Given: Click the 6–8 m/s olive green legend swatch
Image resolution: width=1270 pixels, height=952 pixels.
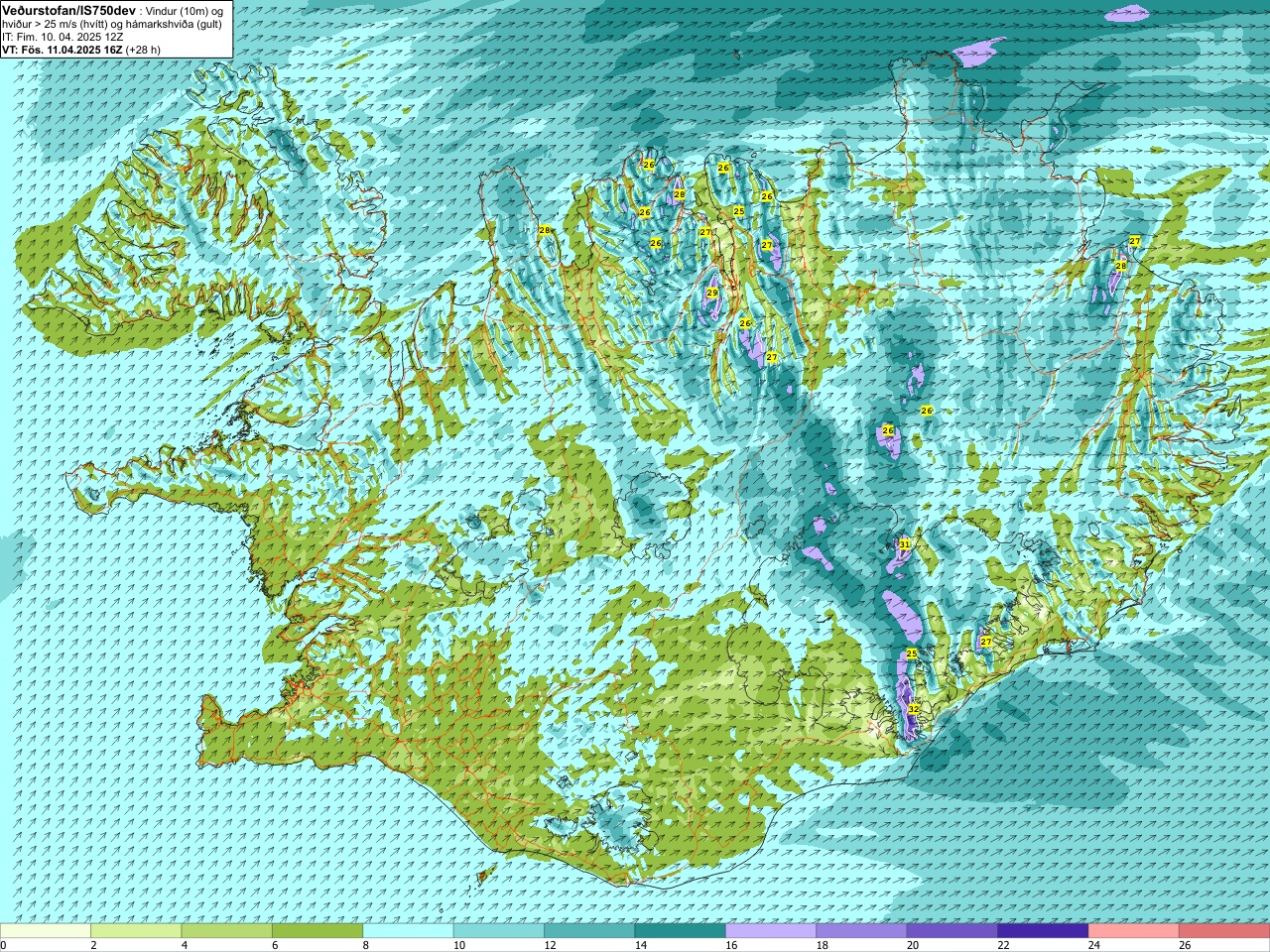Looking at the screenshot, I should click(317, 931).
